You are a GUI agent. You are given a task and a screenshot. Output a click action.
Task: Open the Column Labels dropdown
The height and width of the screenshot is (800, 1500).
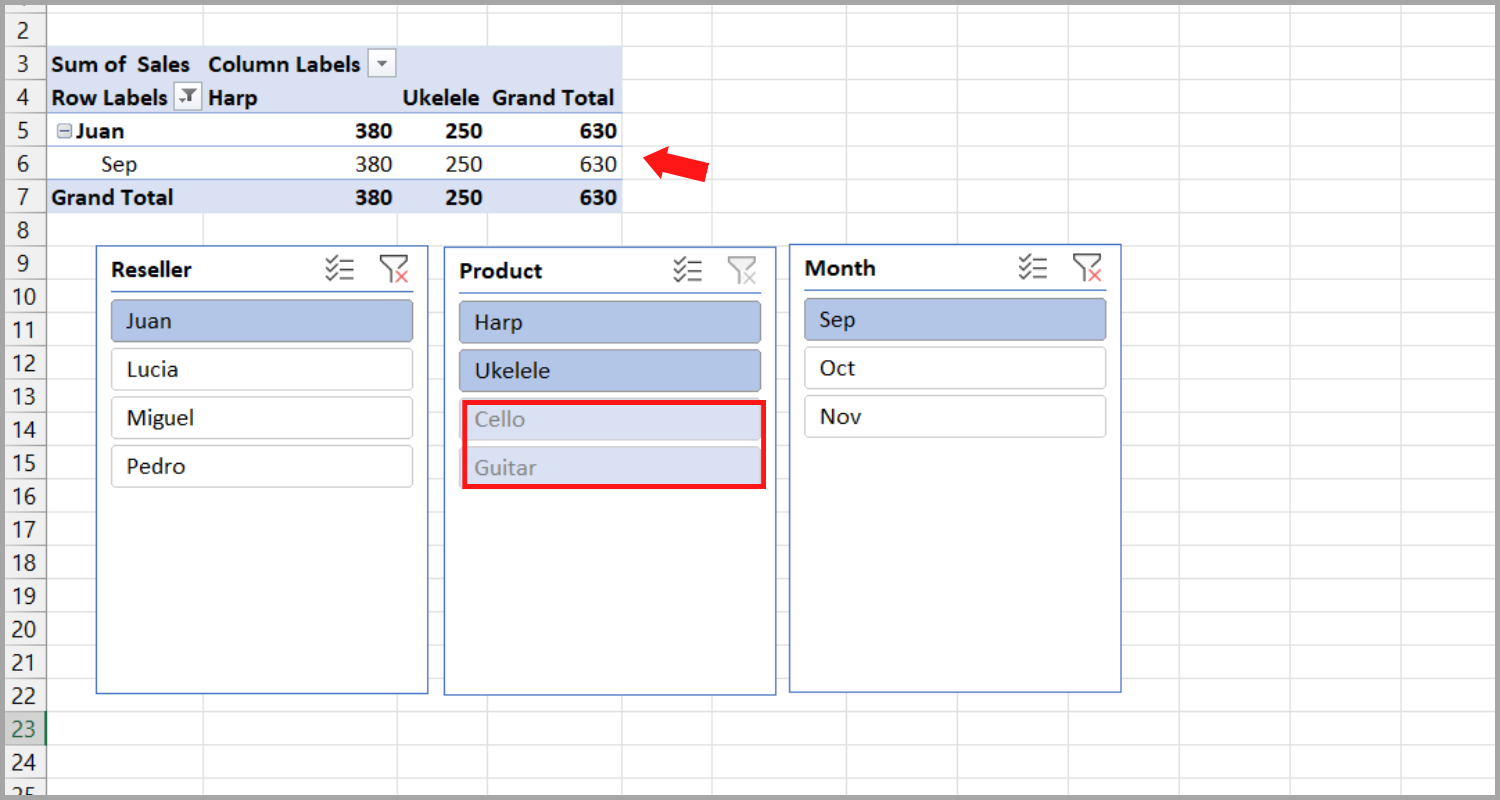(x=381, y=63)
